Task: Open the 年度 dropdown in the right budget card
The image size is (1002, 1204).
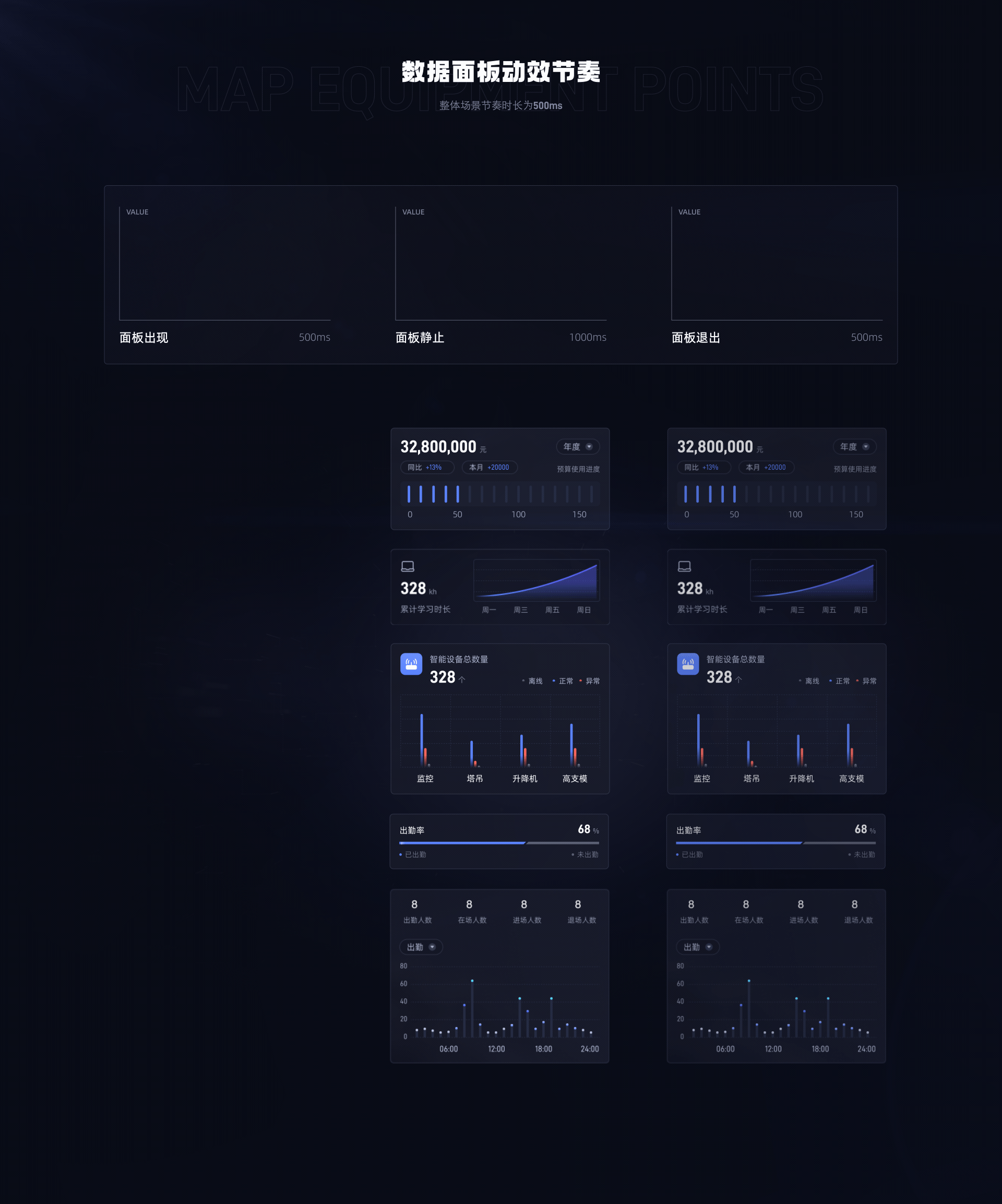Action: pos(855,447)
